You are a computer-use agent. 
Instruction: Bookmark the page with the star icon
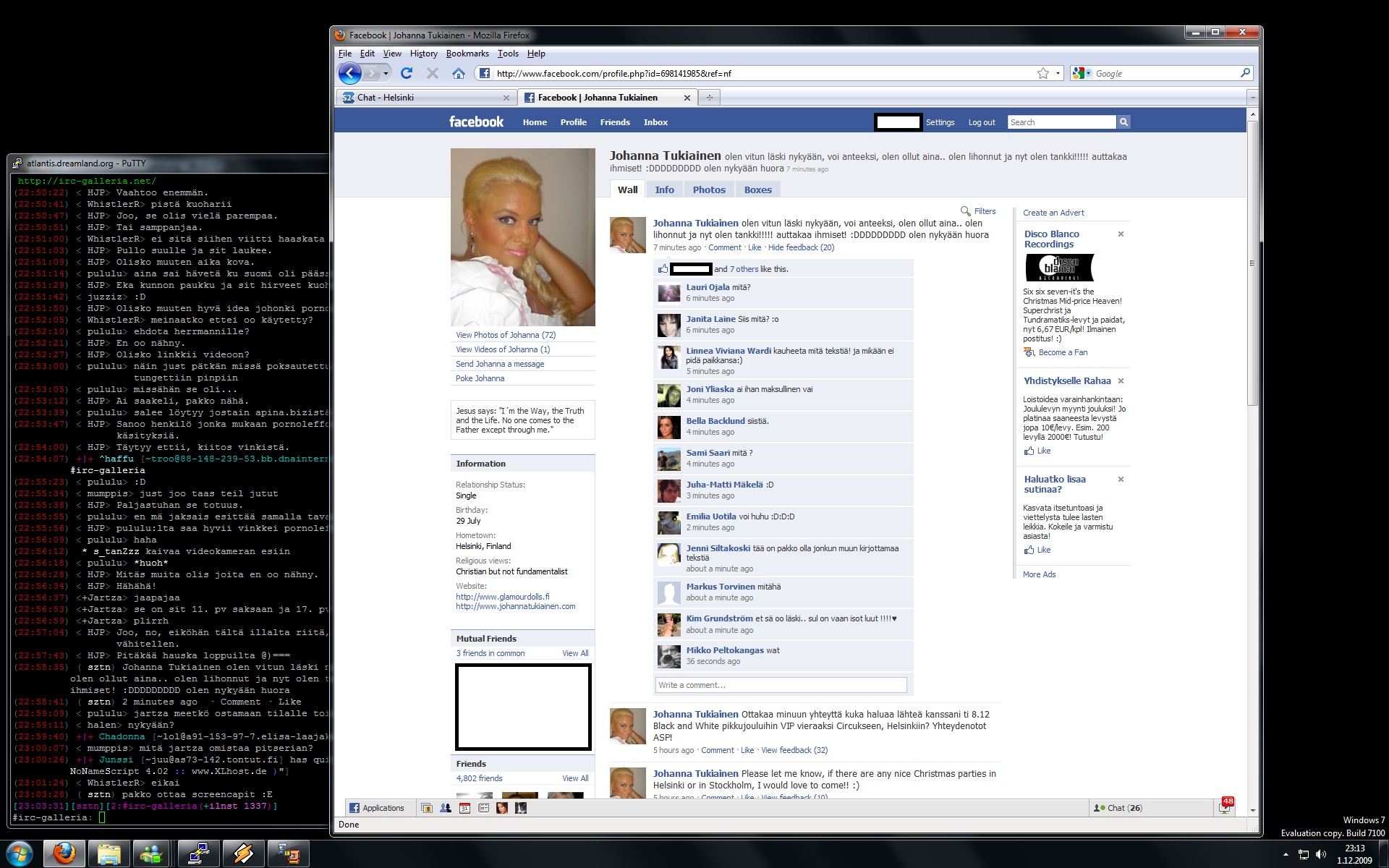pos(1042,73)
